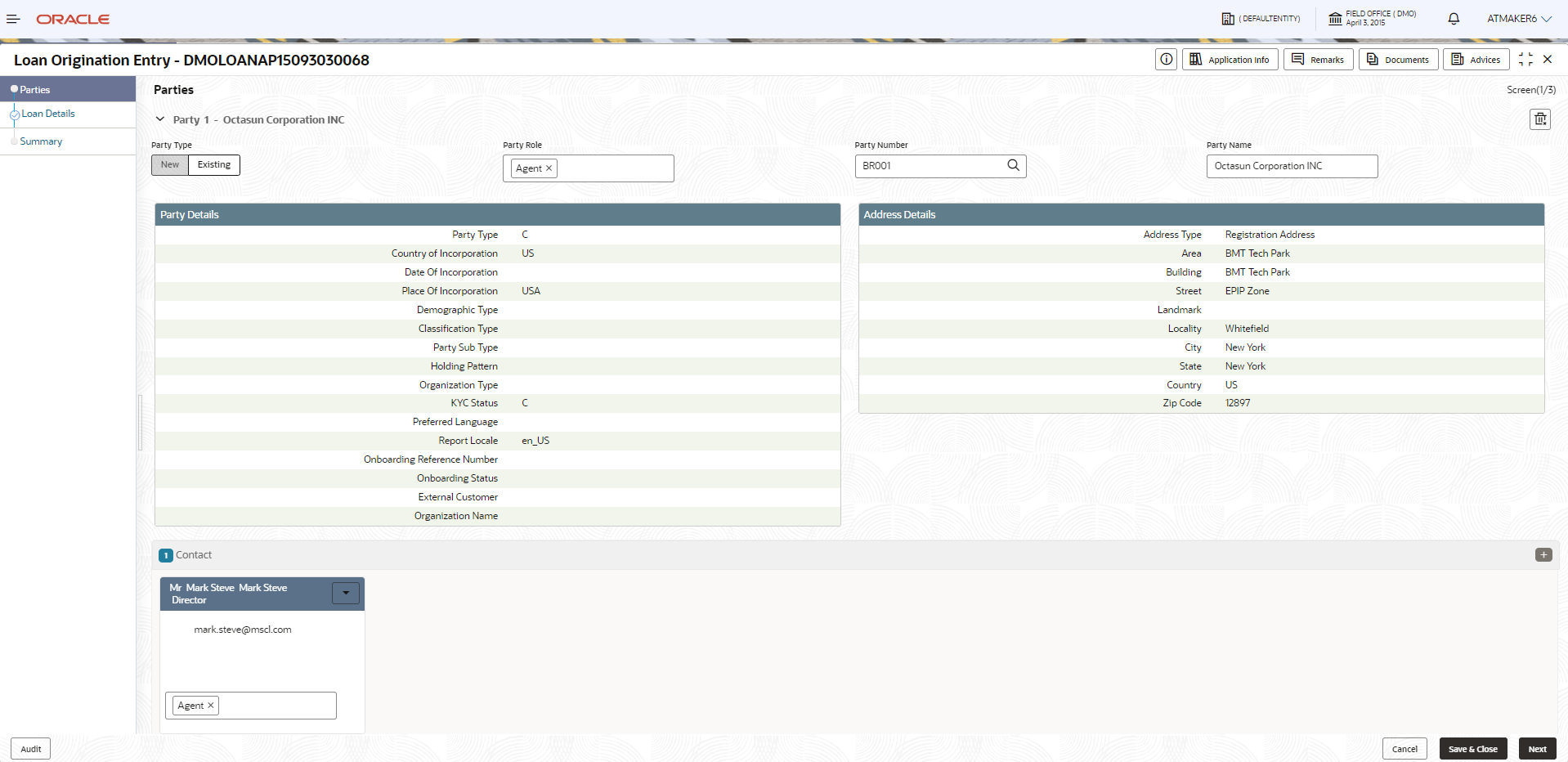1568x762 pixels.
Task: Click the Whitefield locality value
Action: pos(1247,329)
